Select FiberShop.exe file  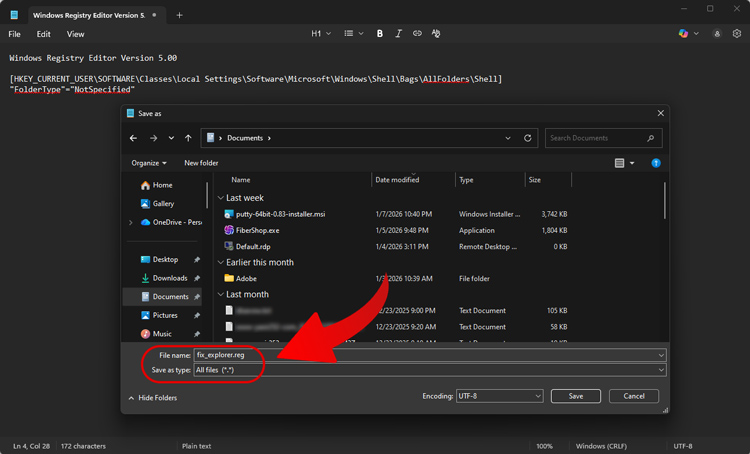pyautogui.click(x=257, y=231)
